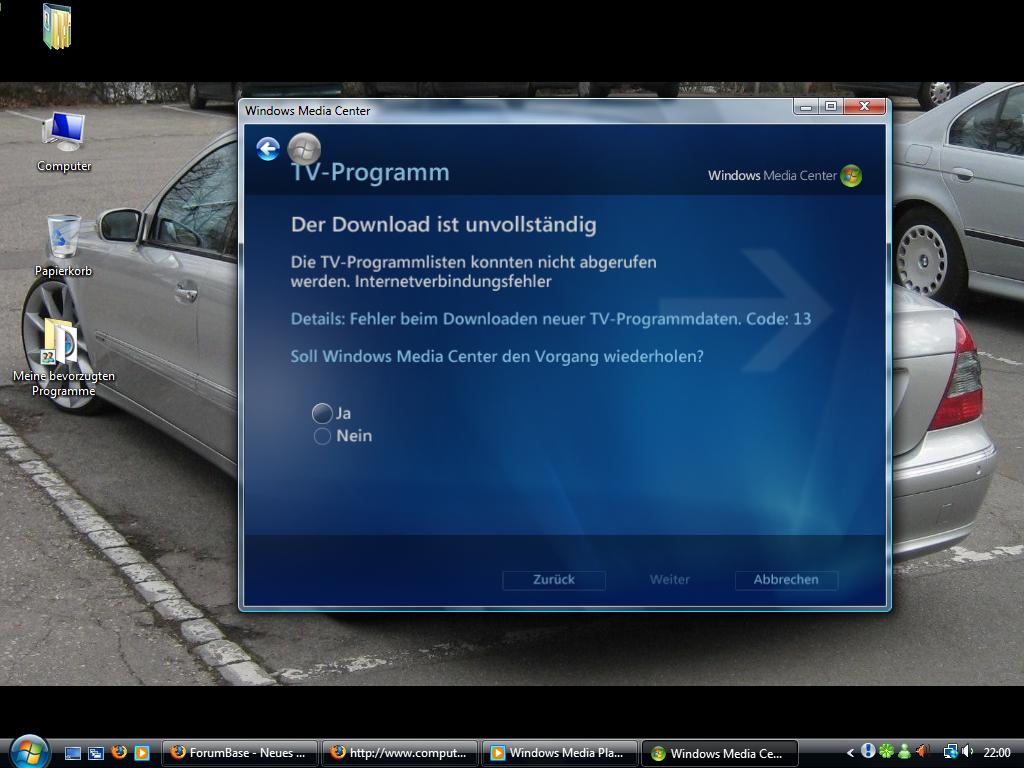The image size is (1024, 768).
Task: Close the Windows Media Center window
Action: [864, 106]
